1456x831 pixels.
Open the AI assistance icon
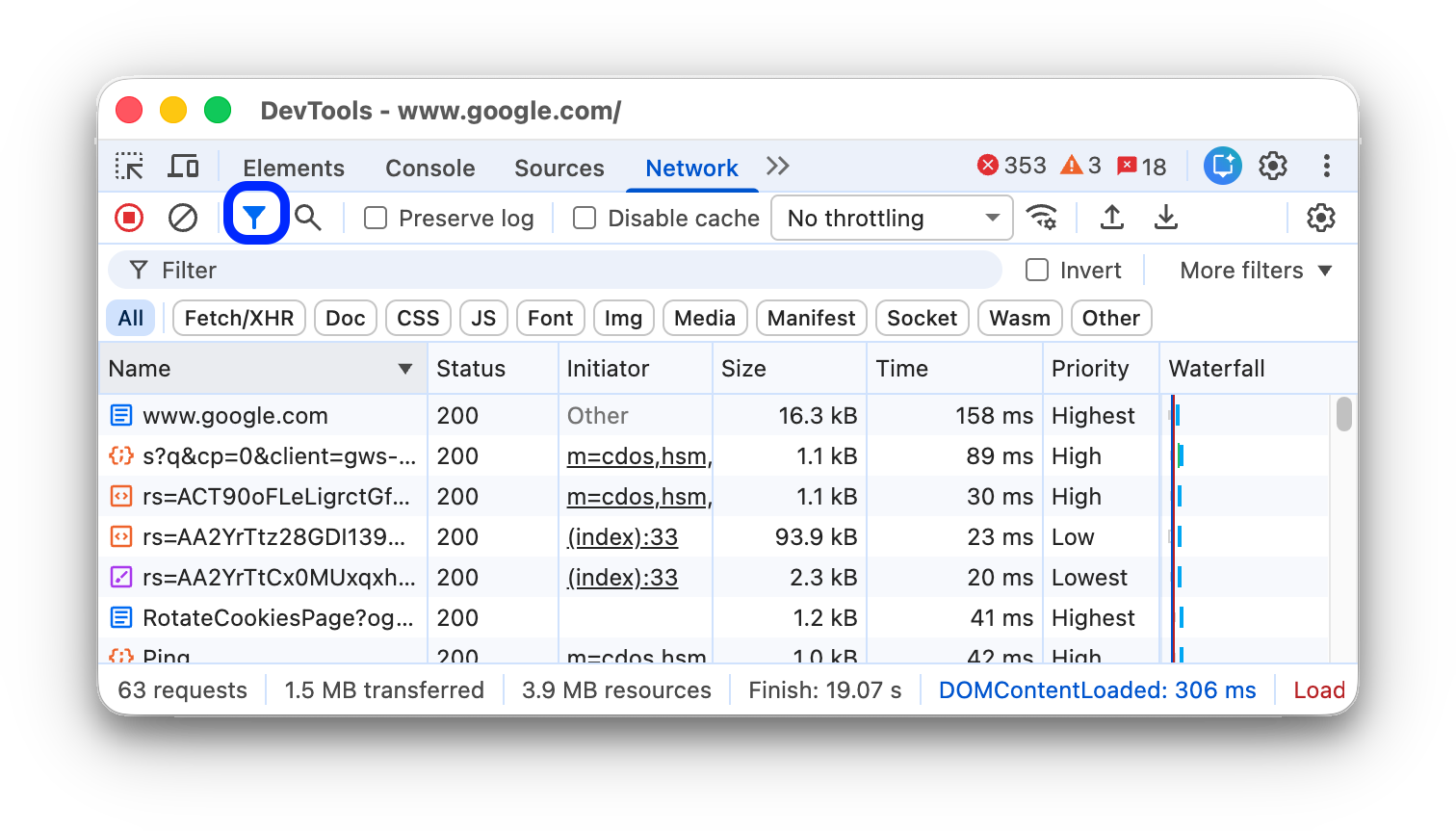tap(1223, 167)
